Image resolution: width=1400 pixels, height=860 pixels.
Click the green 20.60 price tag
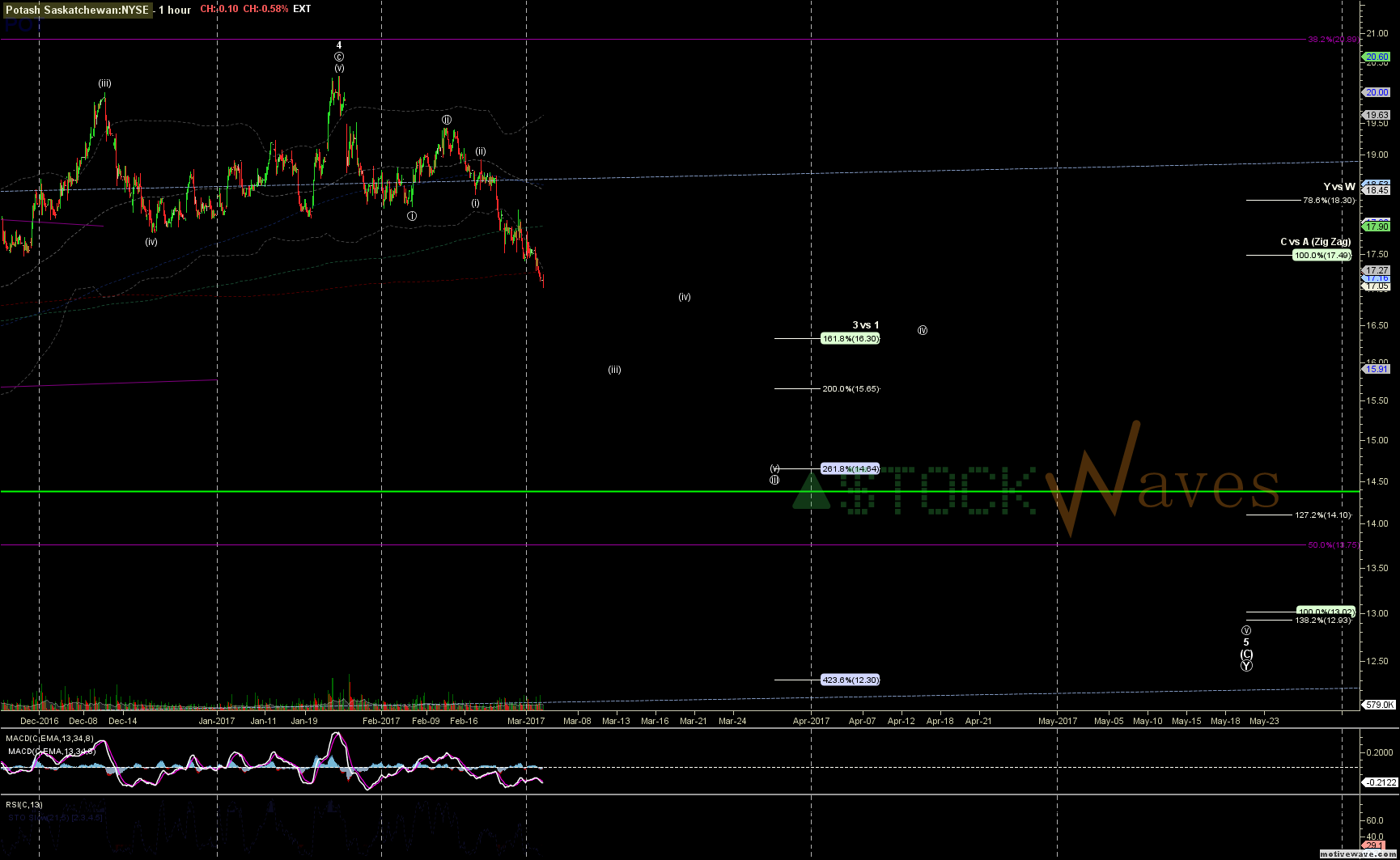coord(1377,57)
